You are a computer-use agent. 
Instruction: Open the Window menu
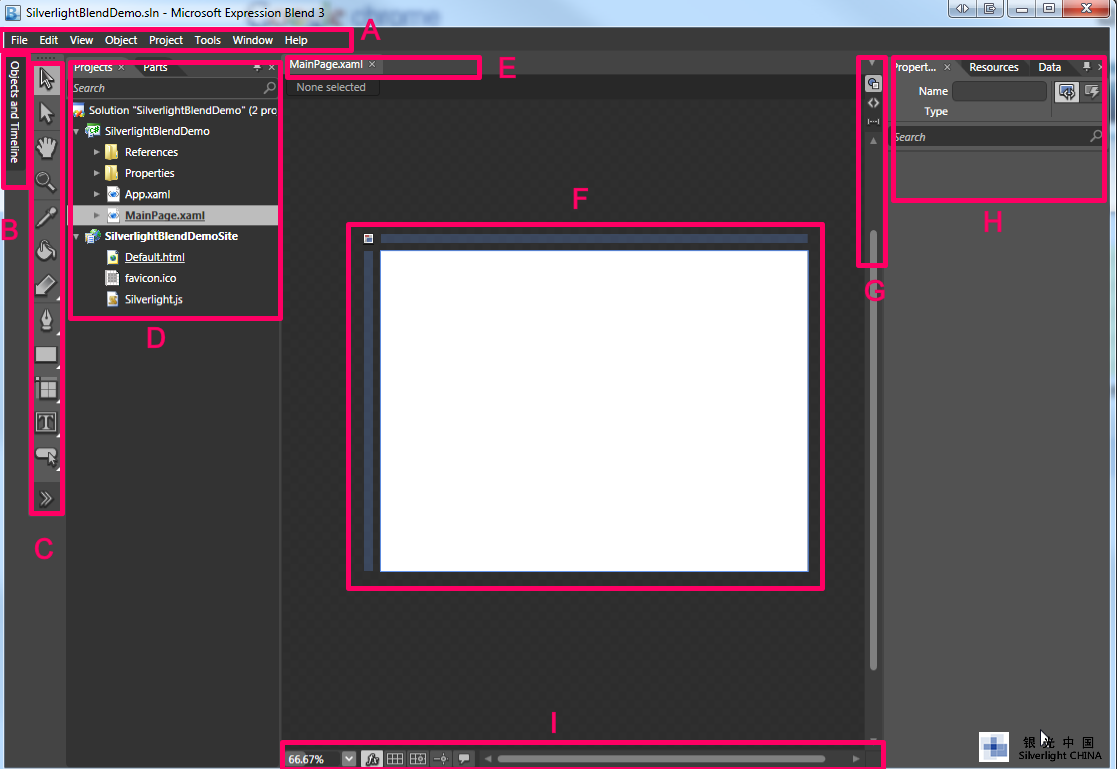(253, 40)
